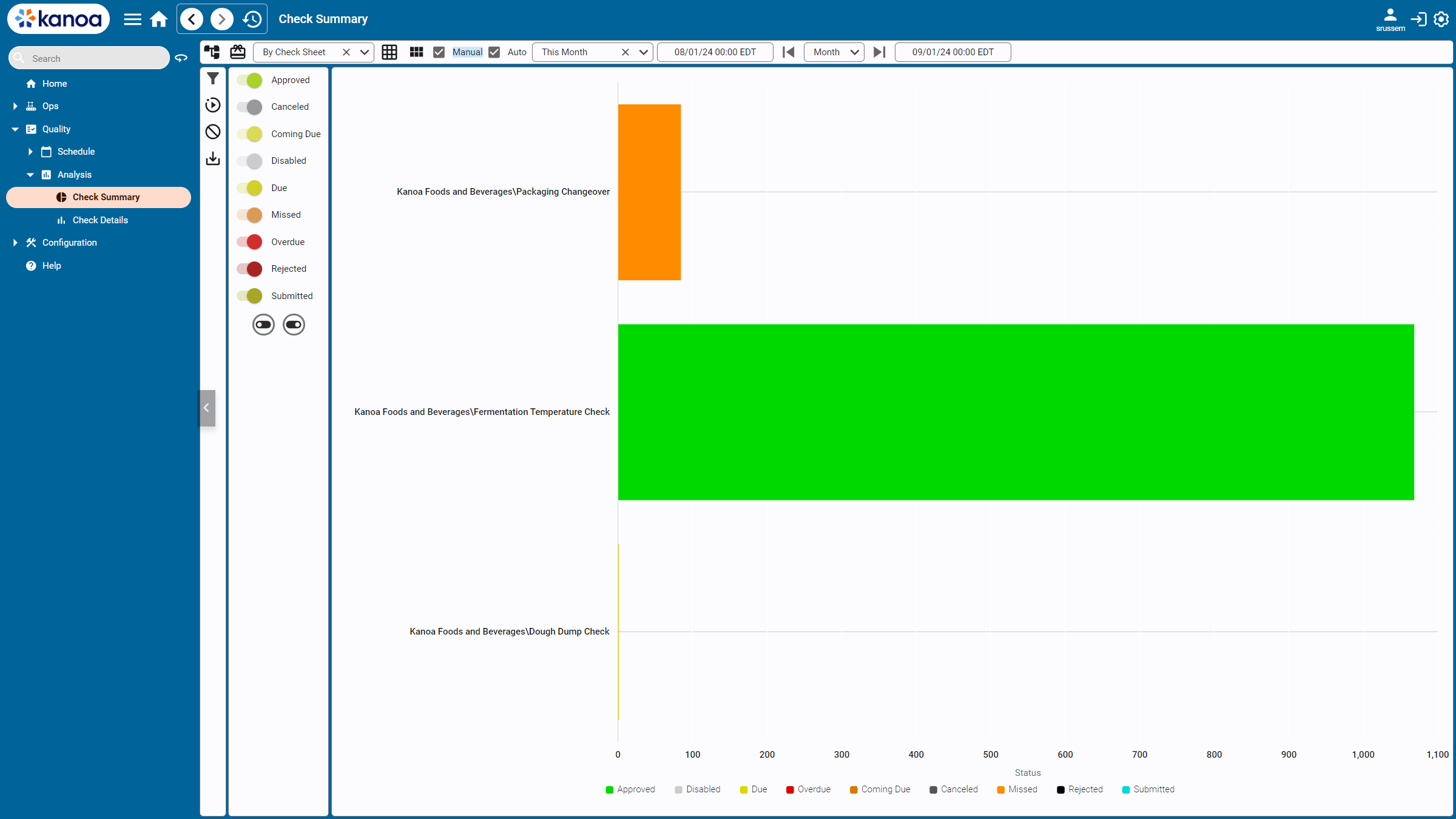Expand the Configuration tree node
The height and width of the screenshot is (819, 1456).
(x=15, y=243)
